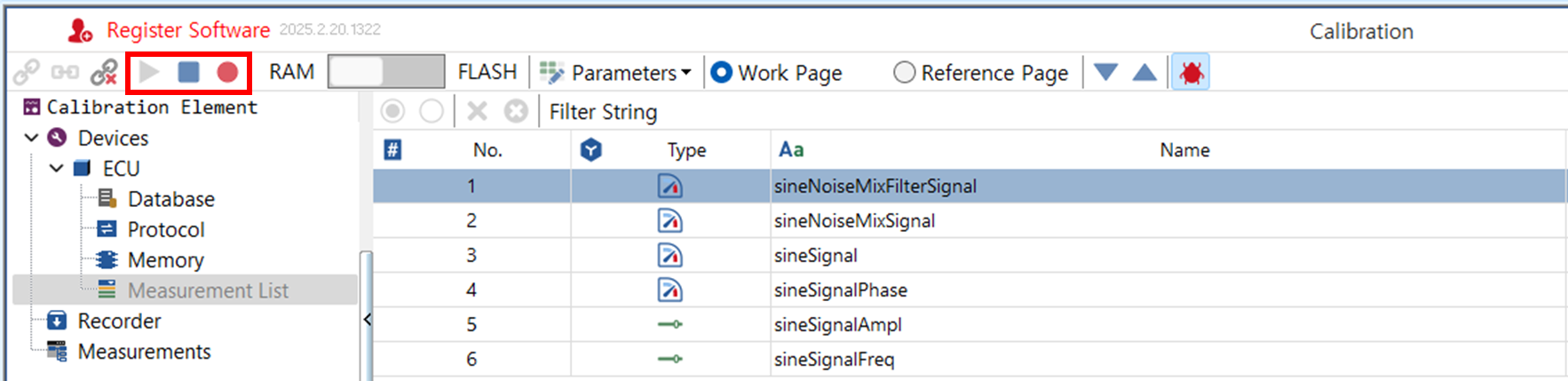The width and height of the screenshot is (1568, 381).
Task: Click the Database icon in tree
Action: pyautogui.click(x=107, y=198)
